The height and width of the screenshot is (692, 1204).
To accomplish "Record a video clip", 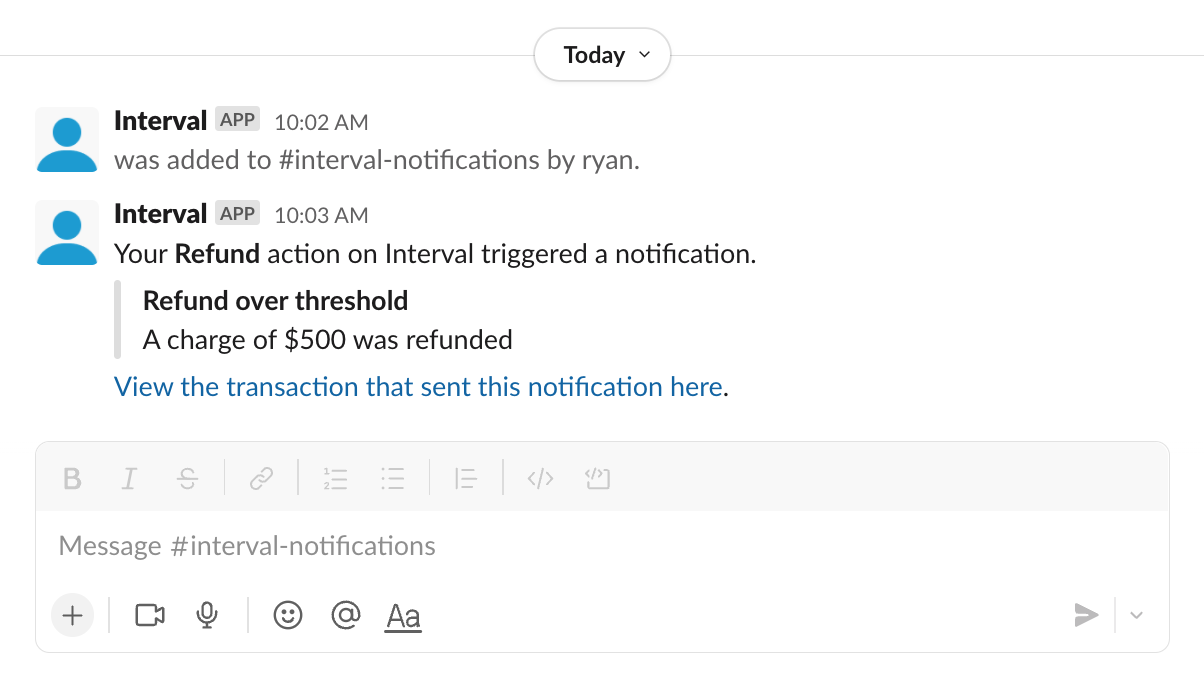I will 150,615.
